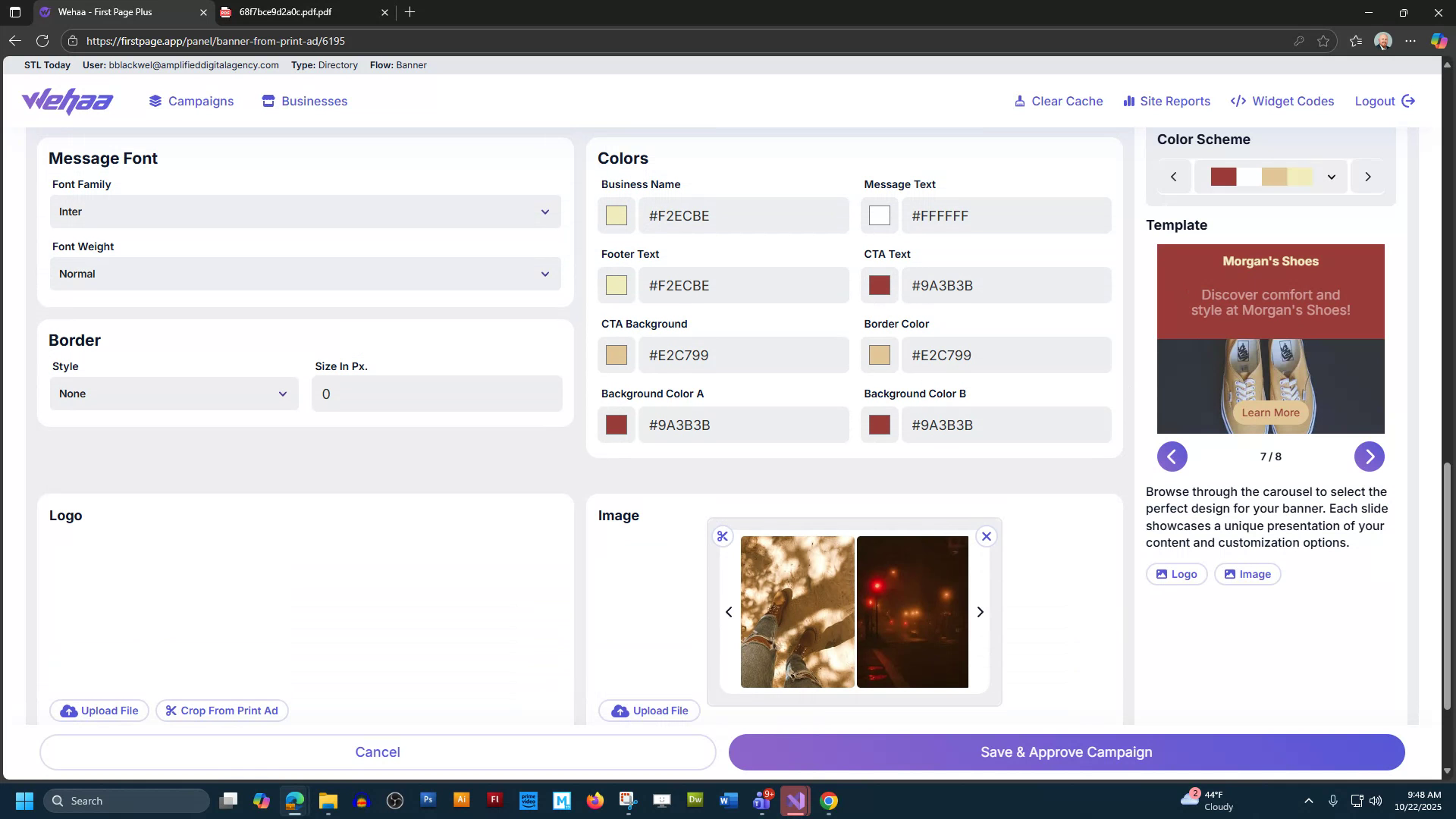Open Photoshop from the taskbar
This screenshot has height=819, width=1456.
click(x=428, y=800)
